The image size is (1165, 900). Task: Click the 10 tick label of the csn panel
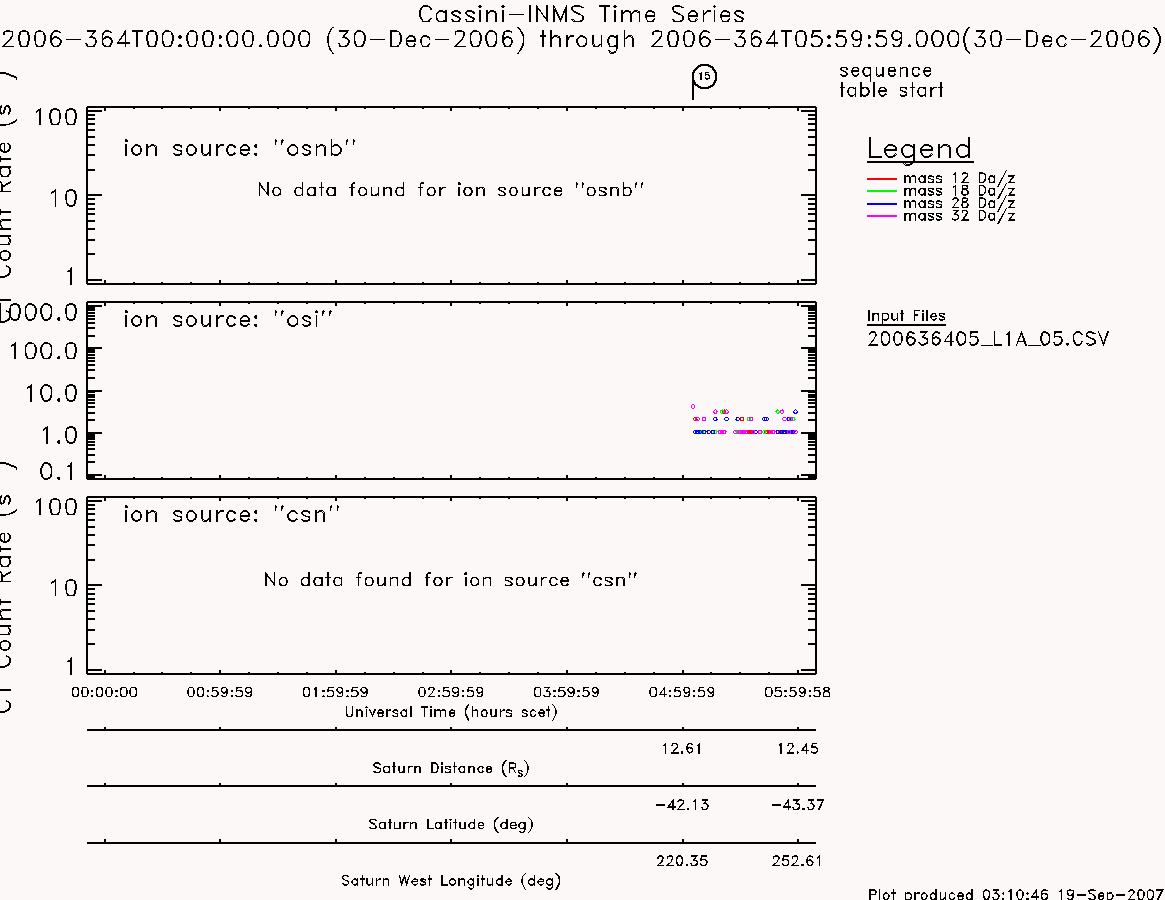pos(63,589)
